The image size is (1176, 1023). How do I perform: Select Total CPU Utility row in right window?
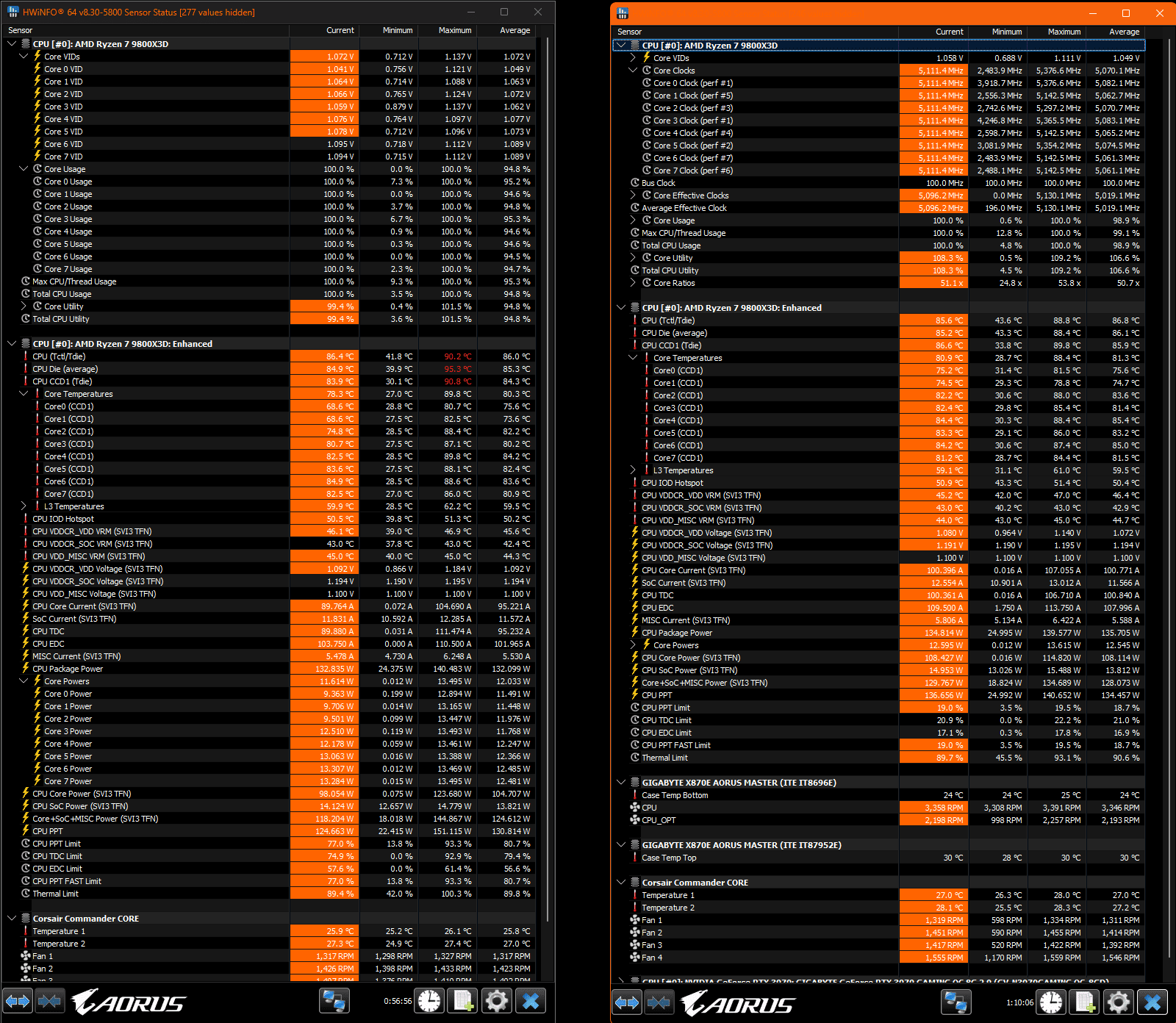879,270
